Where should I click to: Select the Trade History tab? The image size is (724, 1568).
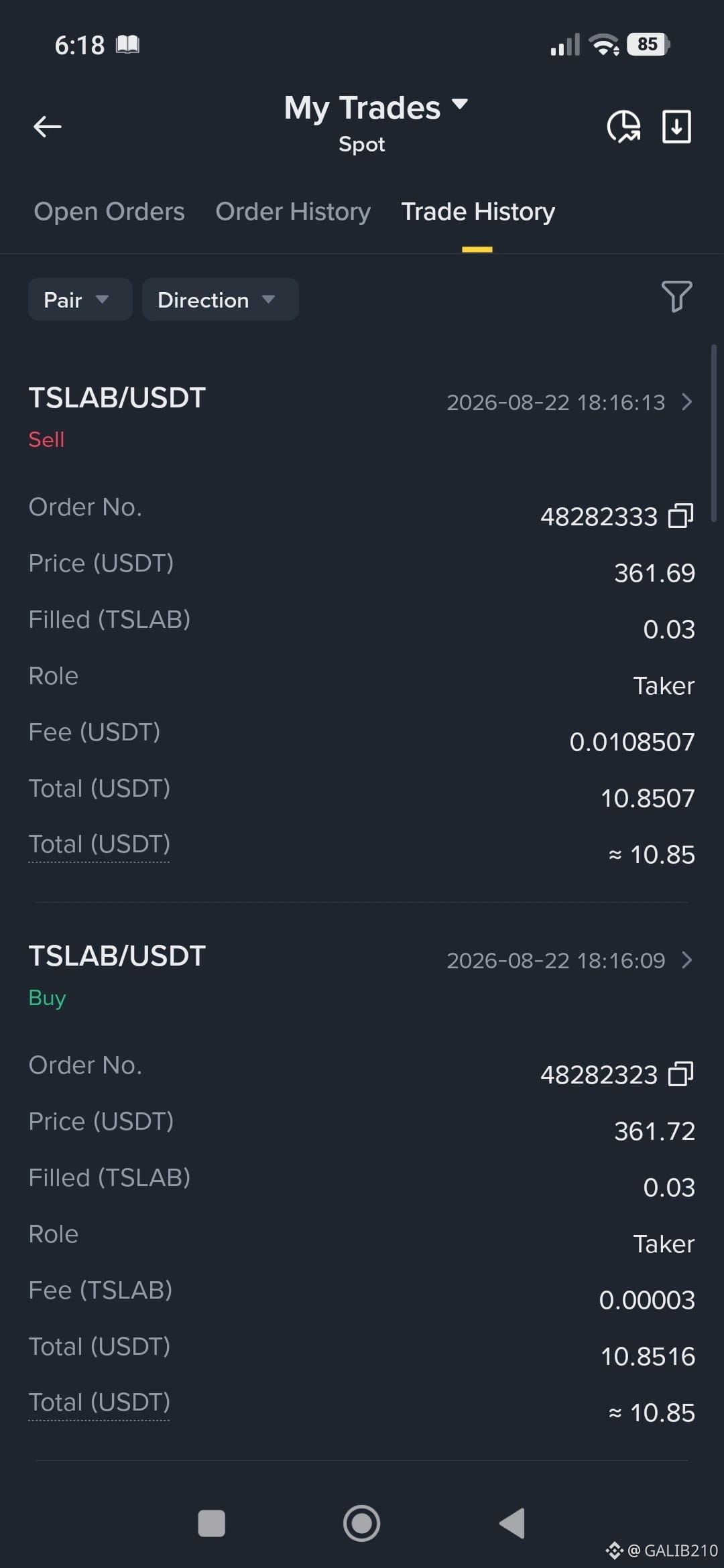pyautogui.click(x=478, y=212)
